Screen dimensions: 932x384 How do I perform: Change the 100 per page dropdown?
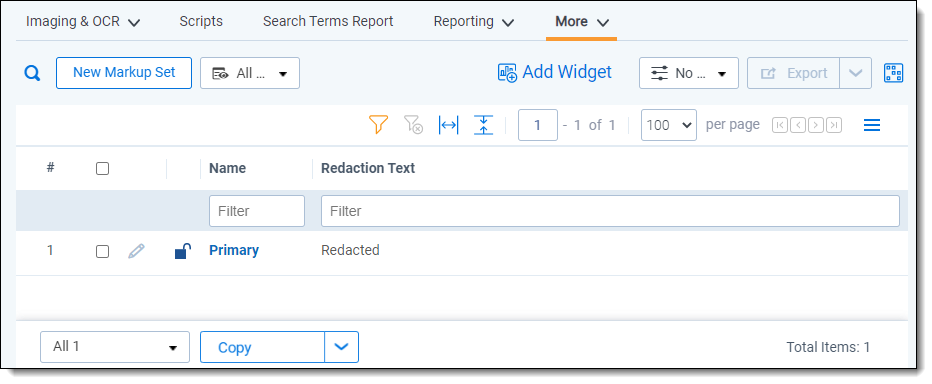[x=669, y=125]
